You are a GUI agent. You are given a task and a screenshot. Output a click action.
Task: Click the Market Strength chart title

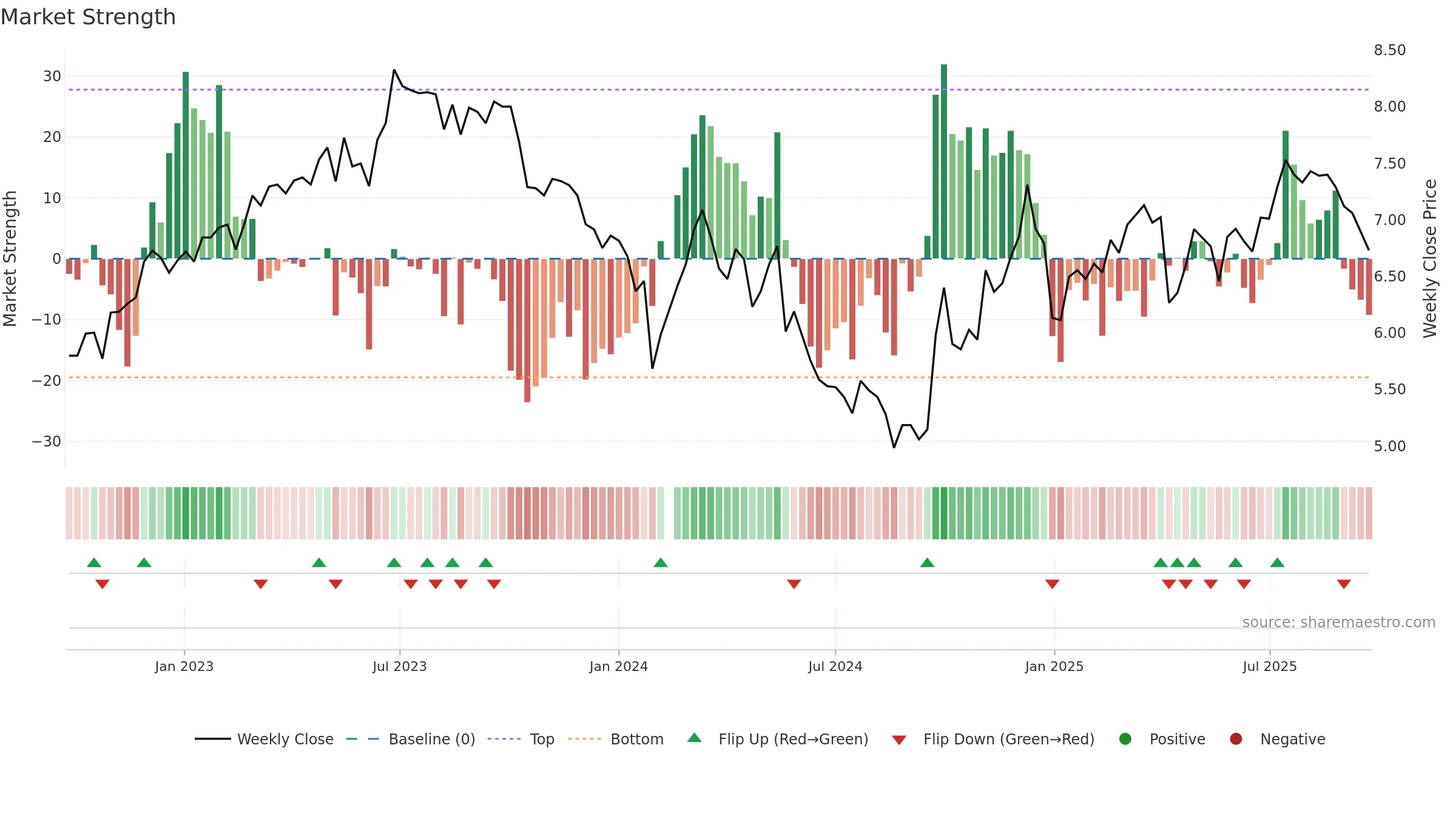89,17
